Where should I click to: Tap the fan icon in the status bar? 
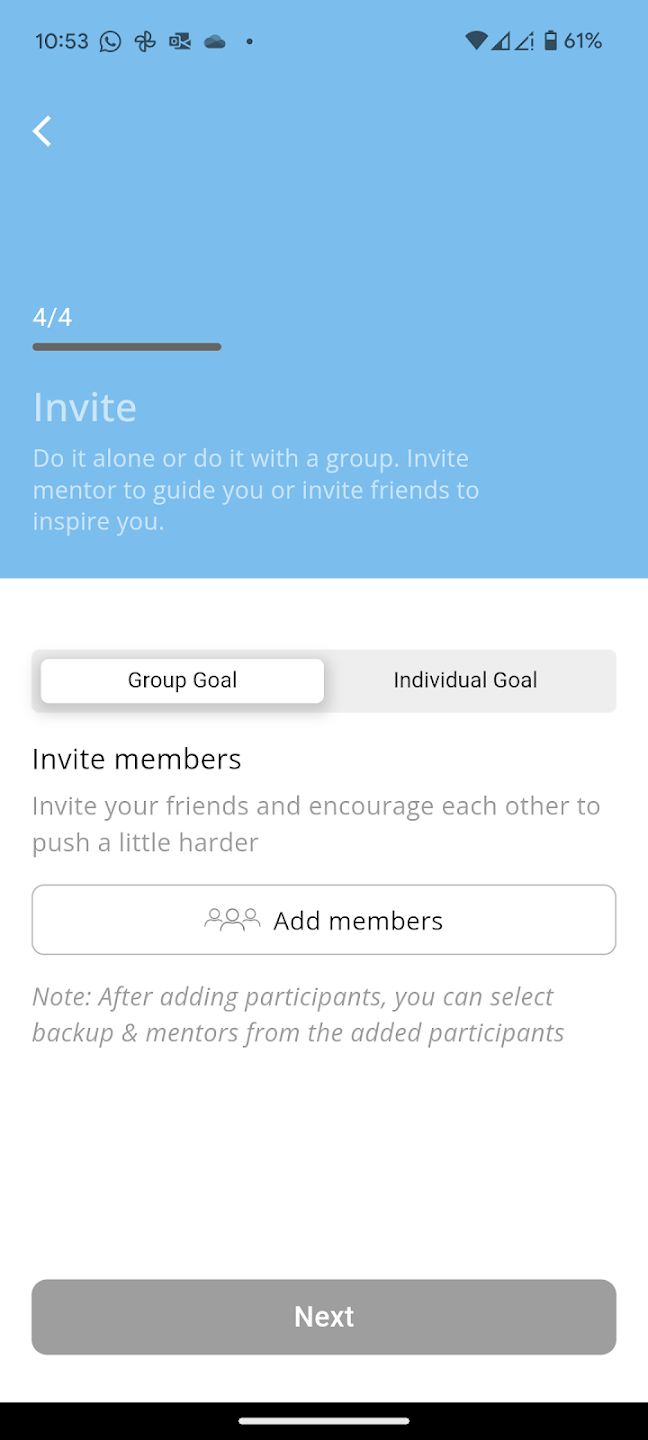point(145,41)
